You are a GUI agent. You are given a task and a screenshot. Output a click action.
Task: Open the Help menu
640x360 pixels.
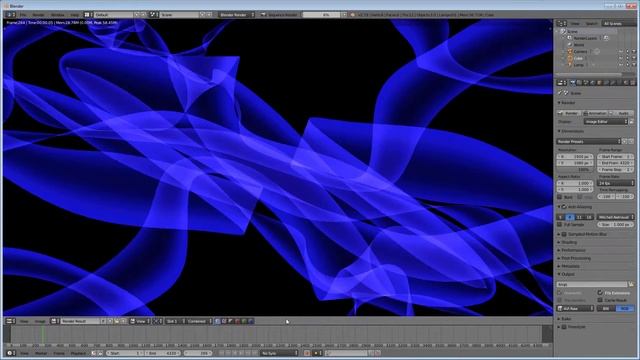(74, 15)
